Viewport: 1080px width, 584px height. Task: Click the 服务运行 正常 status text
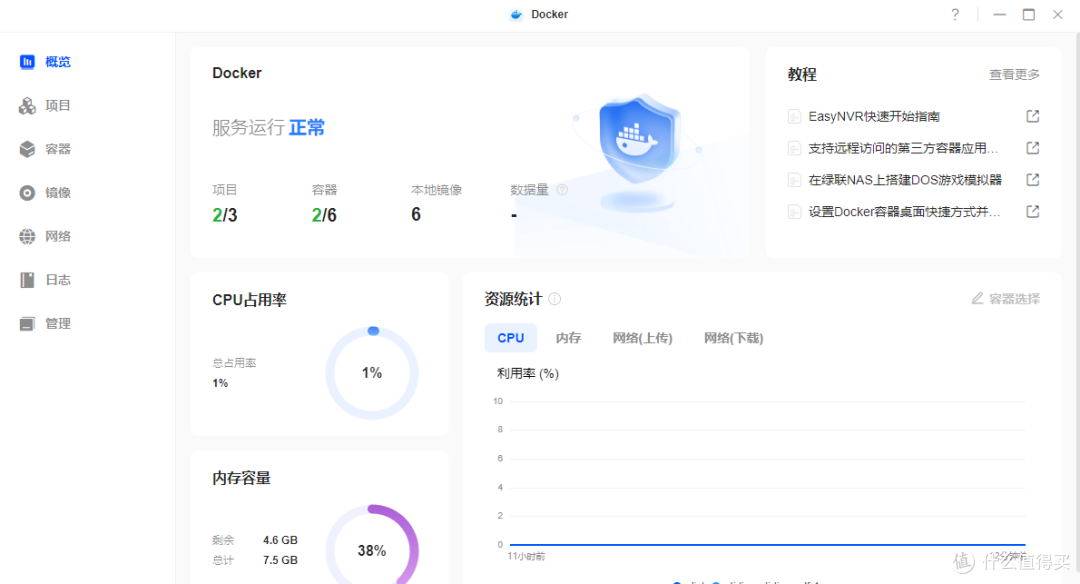pyautogui.click(x=268, y=127)
